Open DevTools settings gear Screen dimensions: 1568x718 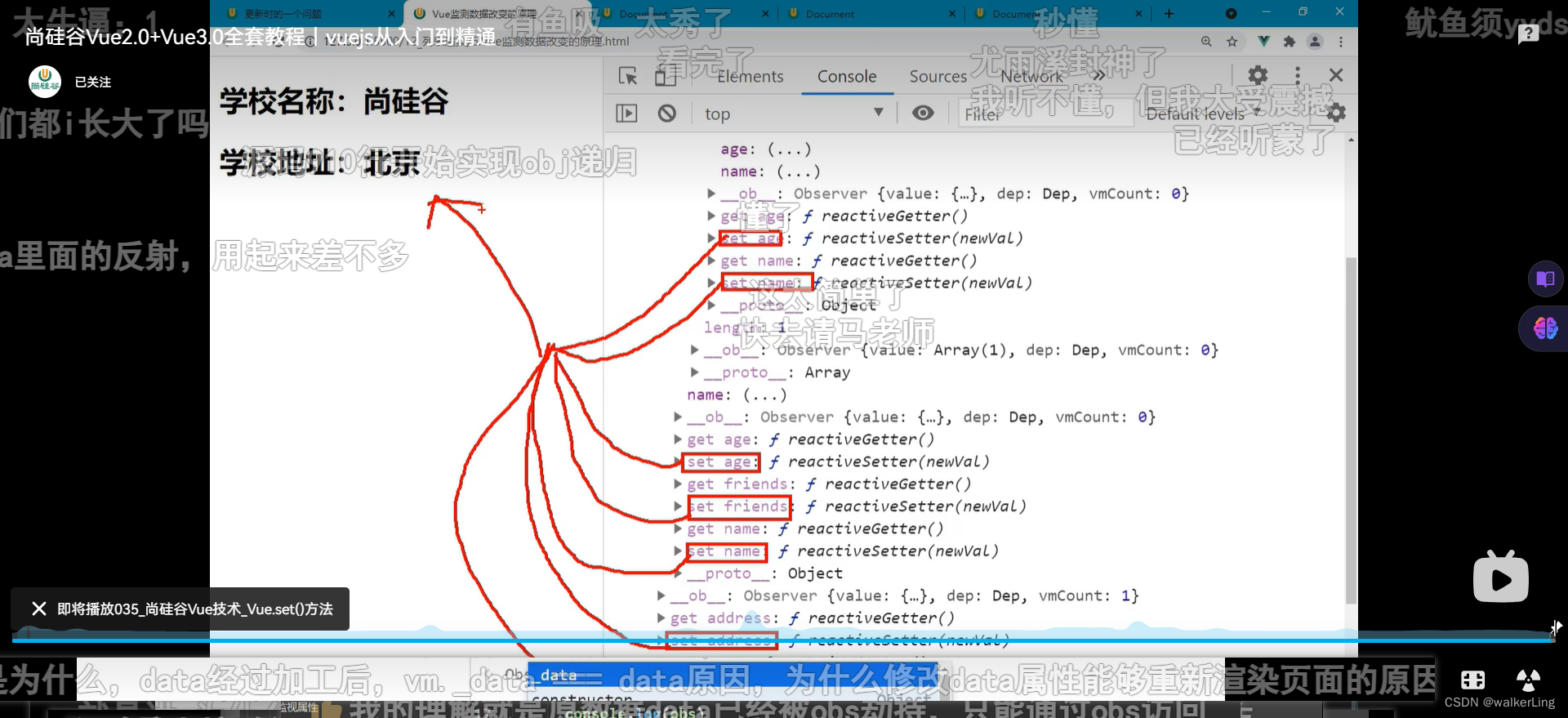coord(1258,75)
